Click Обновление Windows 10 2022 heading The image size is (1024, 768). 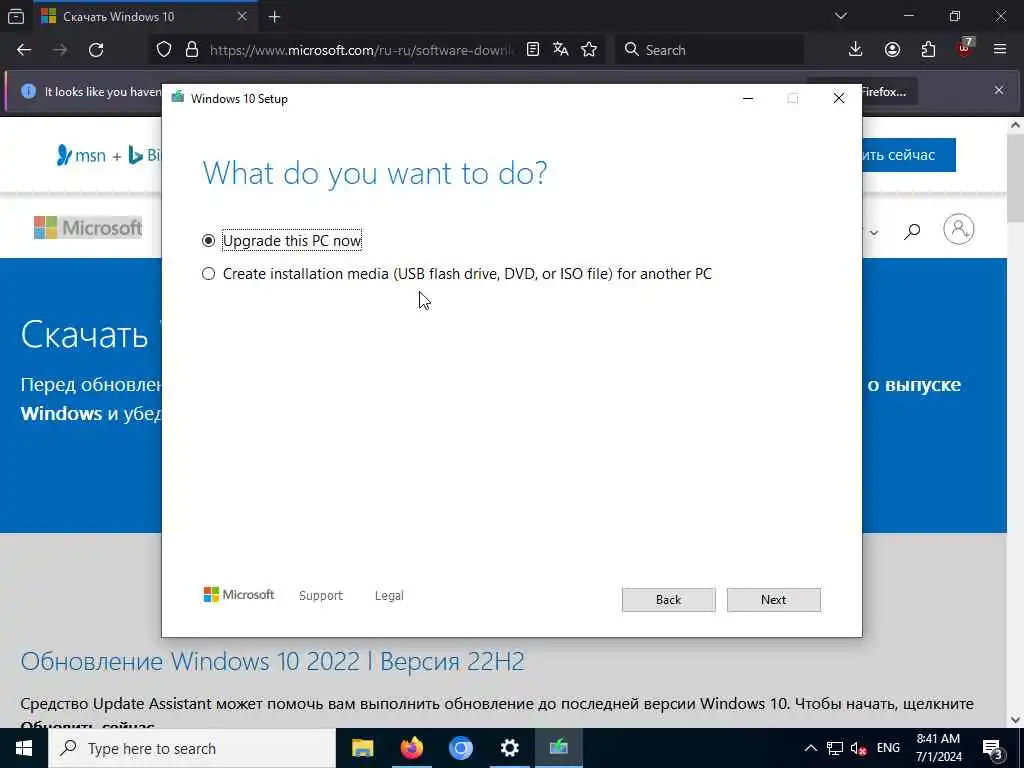tap(272, 662)
